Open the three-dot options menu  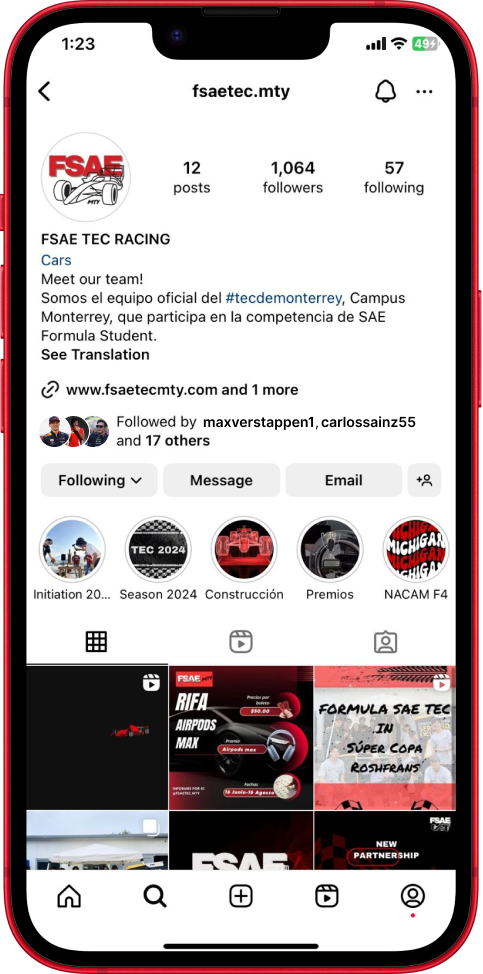(425, 92)
